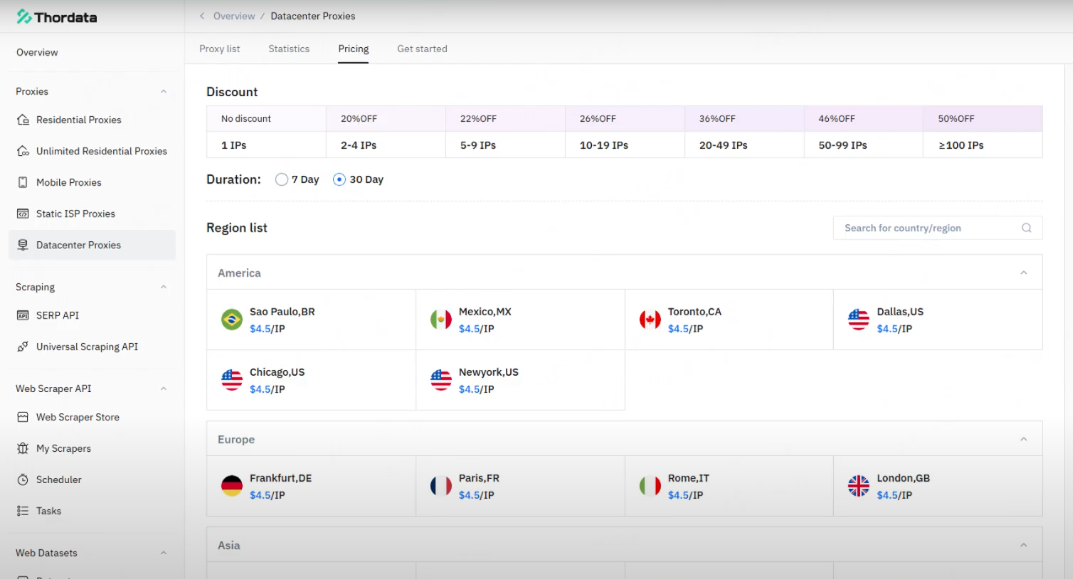
Task: Collapse the Proxies sidebar group
Action: (x=164, y=92)
